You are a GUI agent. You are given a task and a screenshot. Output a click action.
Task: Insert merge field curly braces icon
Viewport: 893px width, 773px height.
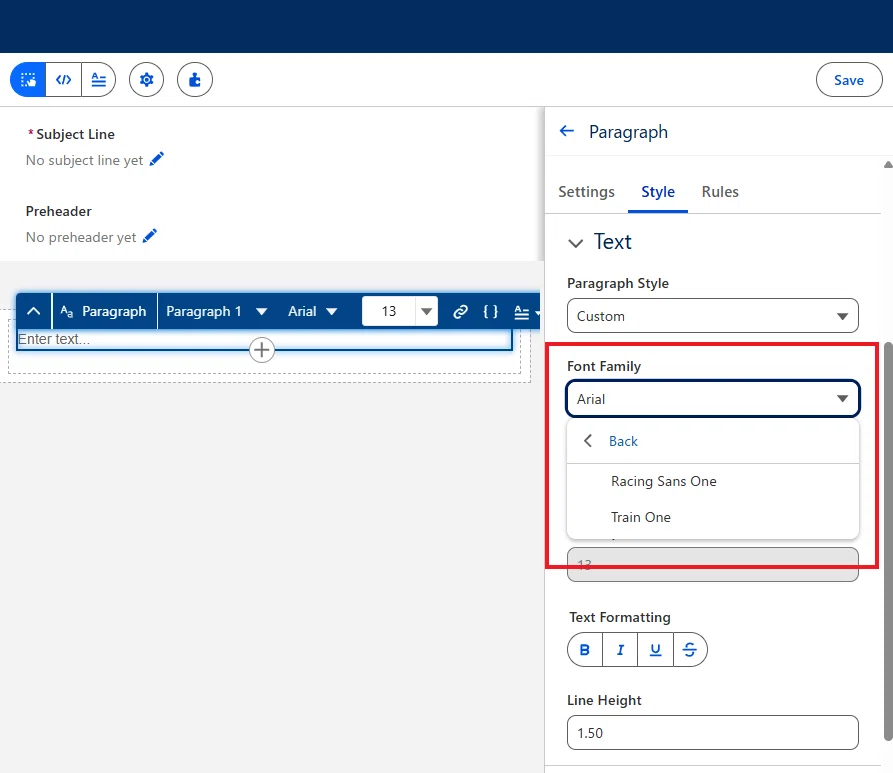click(490, 311)
